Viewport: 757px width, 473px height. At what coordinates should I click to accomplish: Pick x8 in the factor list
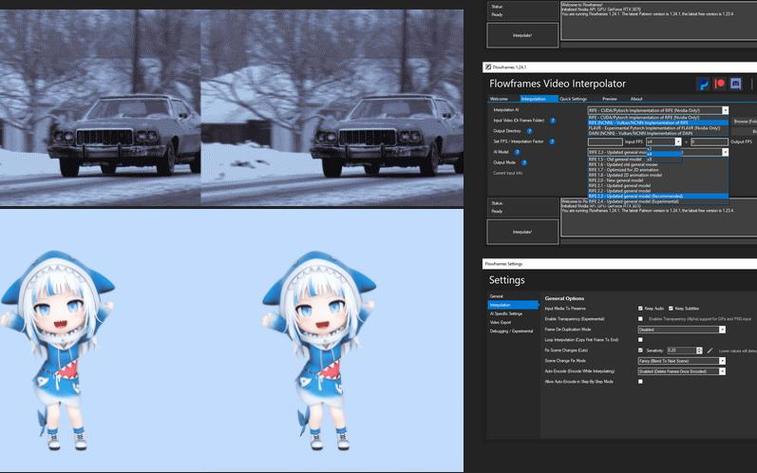click(x=664, y=159)
